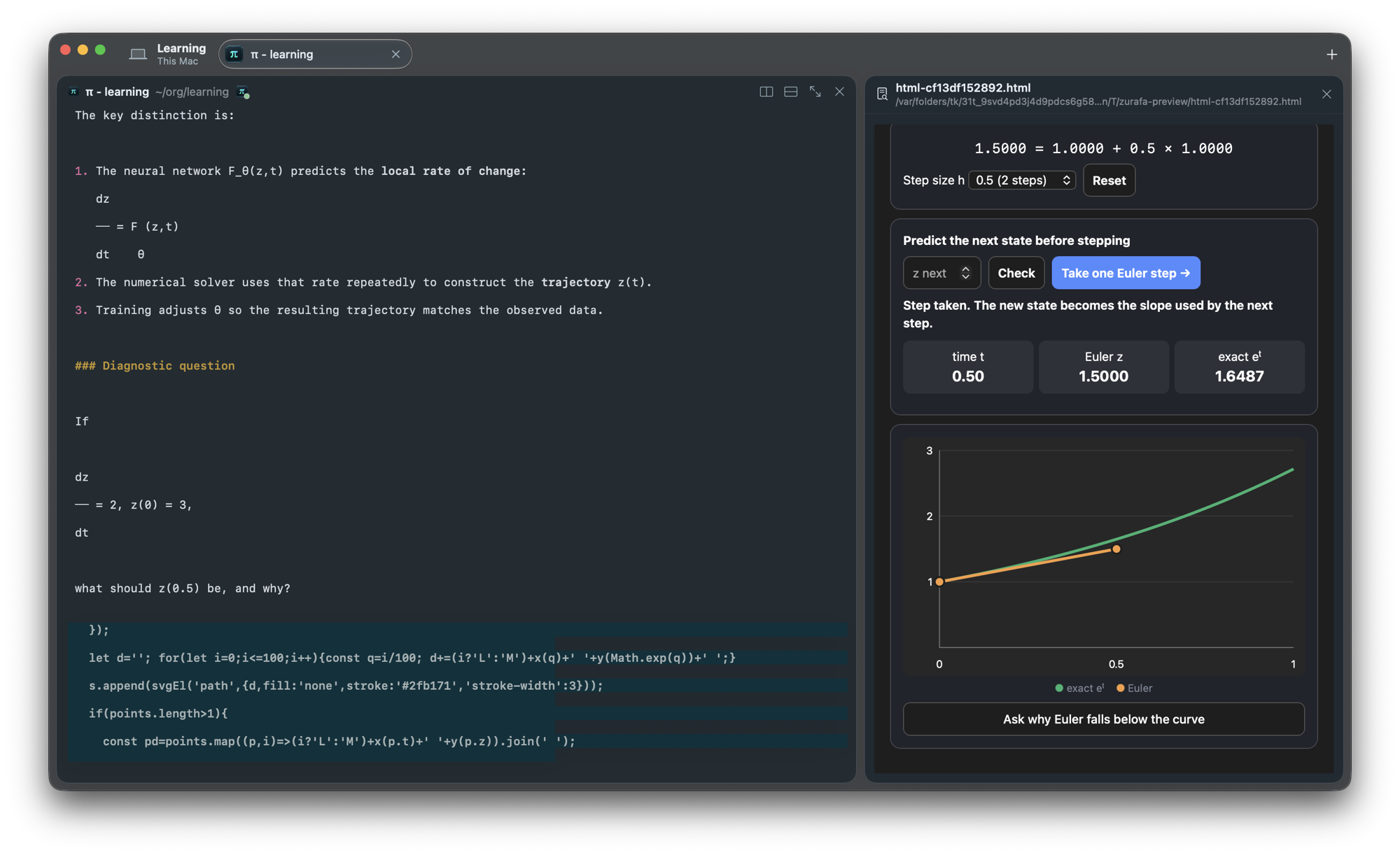Viewport: 1400px width, 855px height.
Task: Close the π - learning tab
Action: (x=395, y=55)
